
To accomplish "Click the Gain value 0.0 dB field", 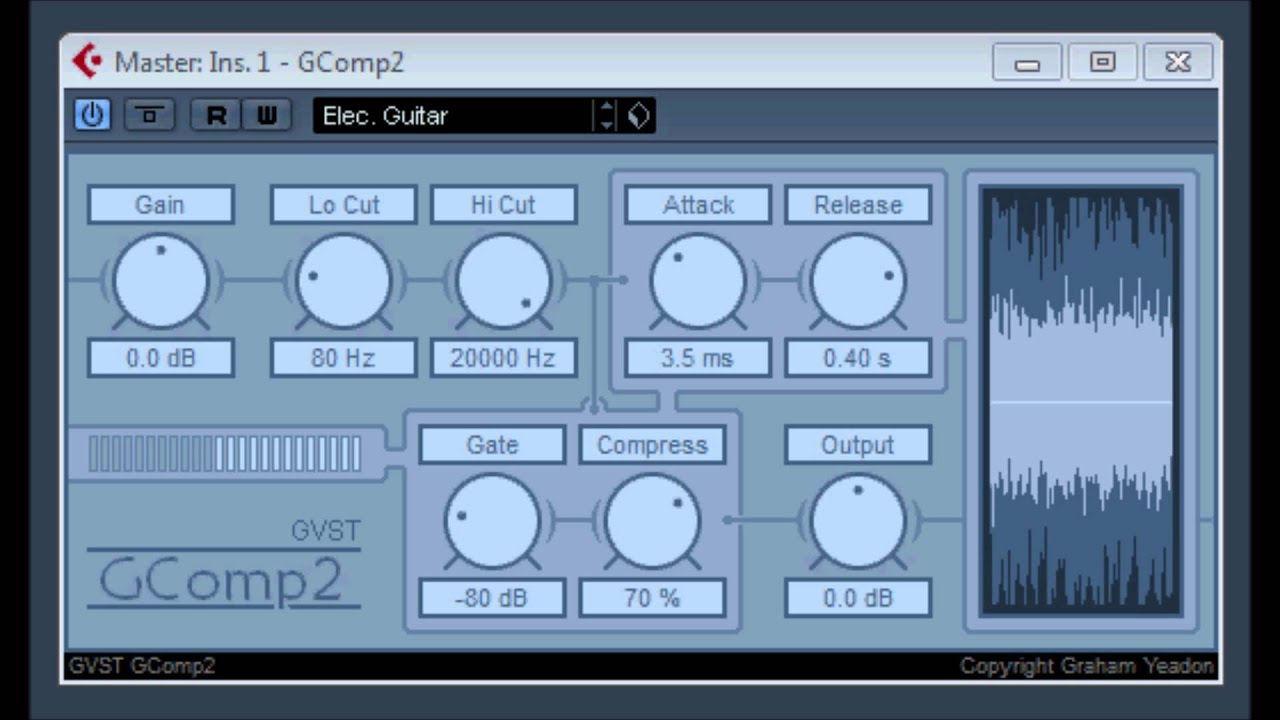I will pos(160,358).
